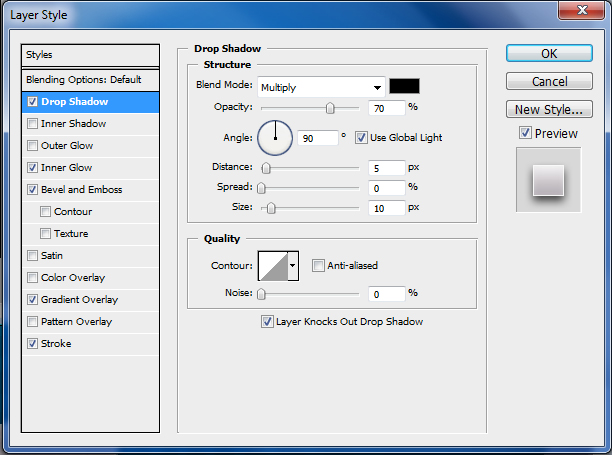
Task: Enable the Inner Shadow checkbox
Action: coord(32,124)
